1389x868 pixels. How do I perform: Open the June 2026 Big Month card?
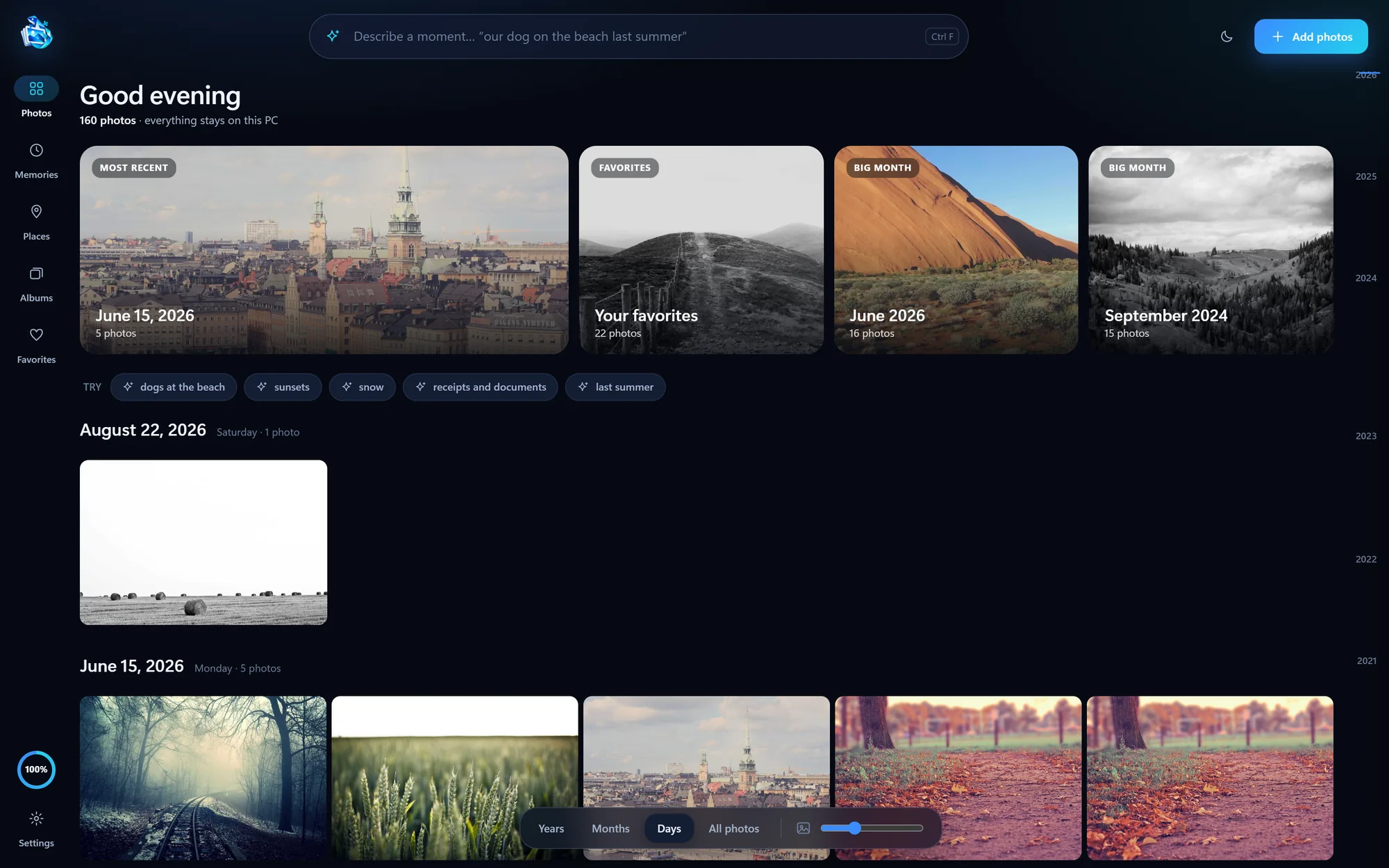(x=956, y=250)
